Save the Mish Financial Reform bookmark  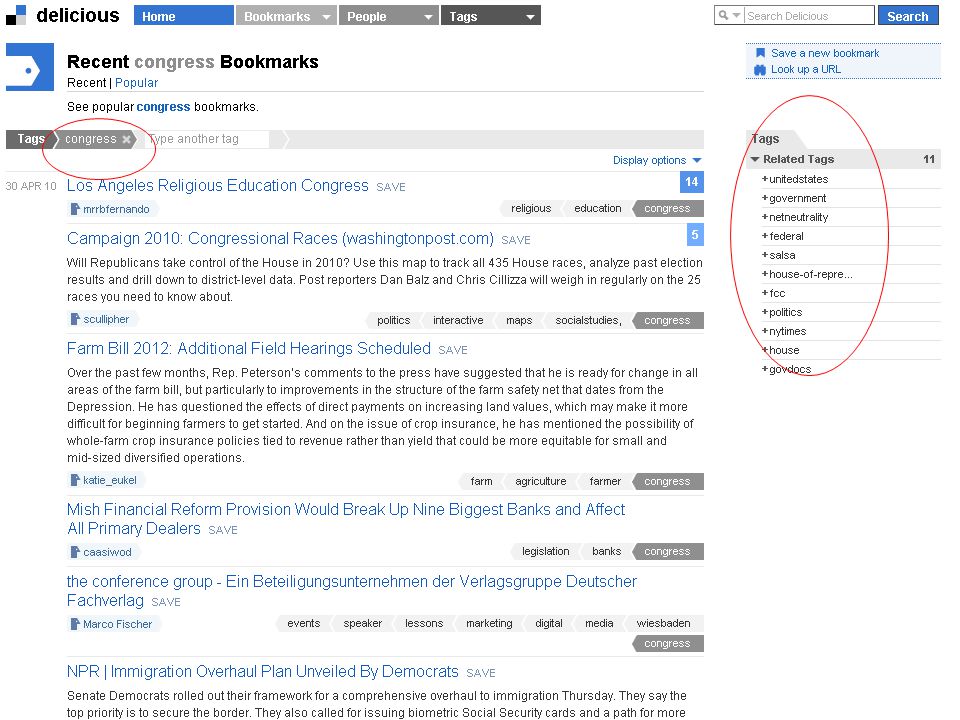[223, 530]
